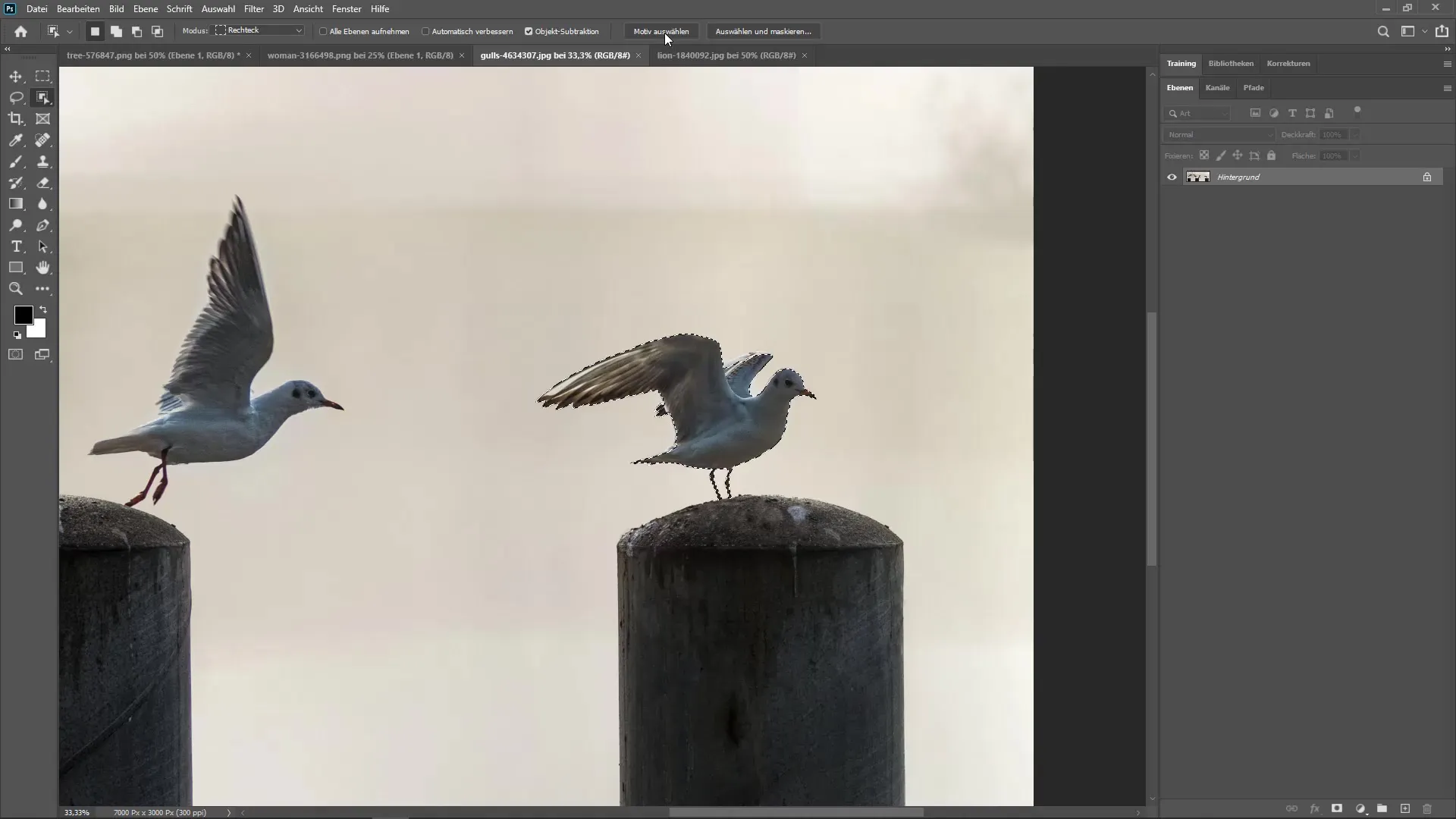Image resolution: width=1456 pixels, height=819 pixels.
Task: Click the Motiv auswählen button
Action: [x=661, y=31]
